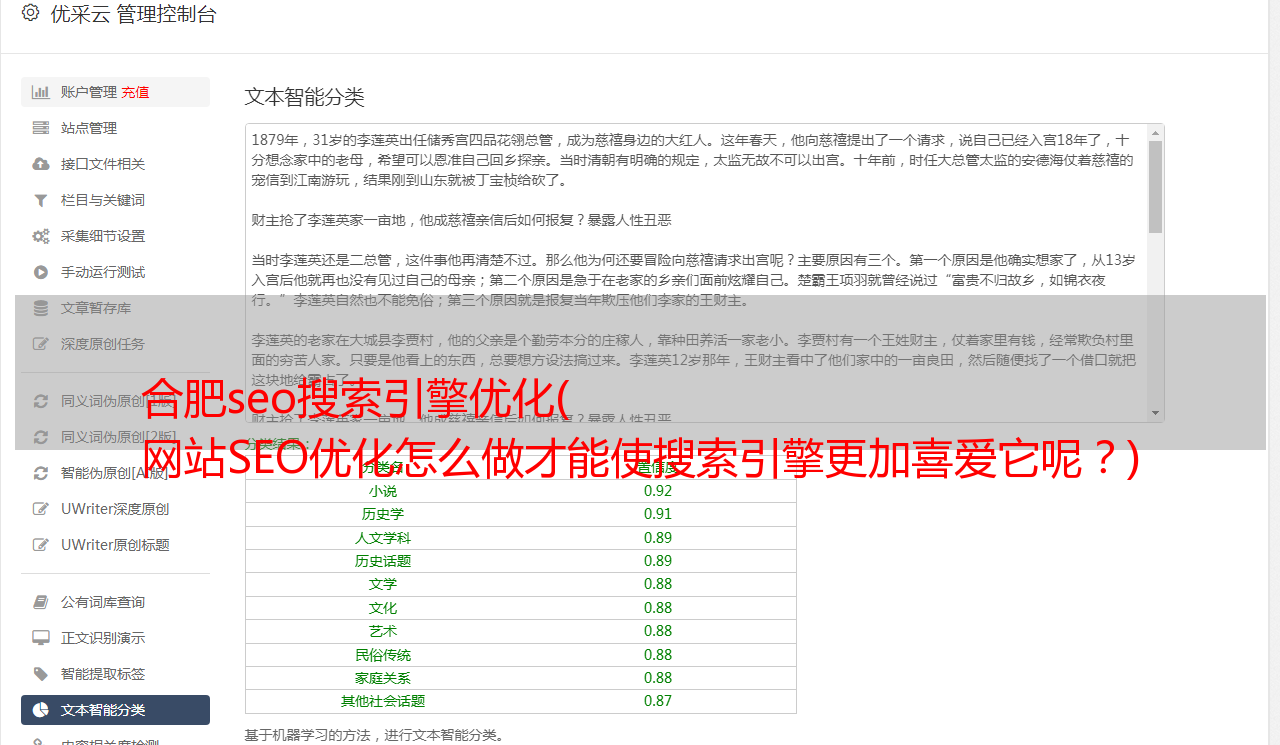Click the gear icon beside 优采云 管理控制台
1280x745 pixels.
(x=30, y=13)
